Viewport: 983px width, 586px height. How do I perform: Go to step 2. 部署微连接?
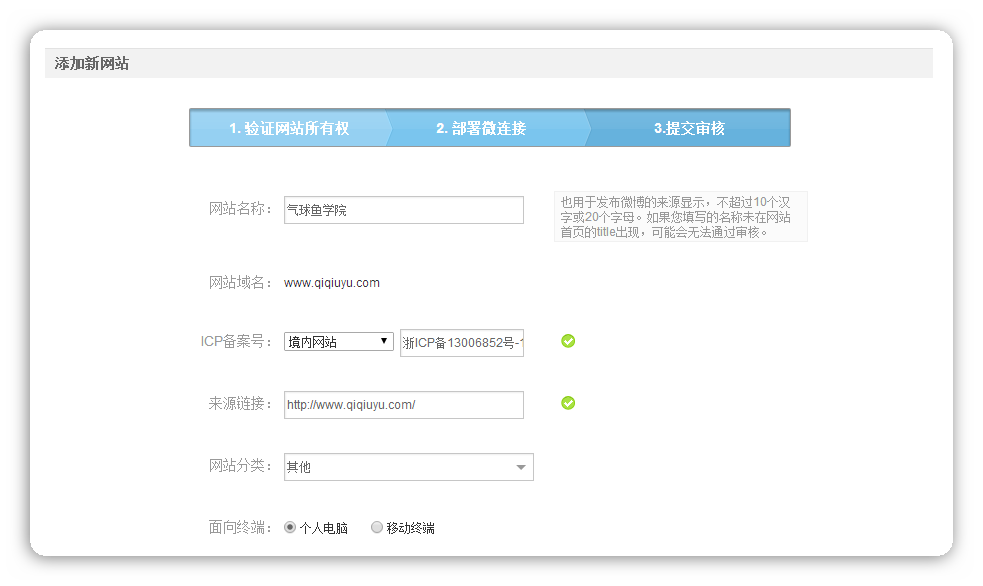pos(481,128)
